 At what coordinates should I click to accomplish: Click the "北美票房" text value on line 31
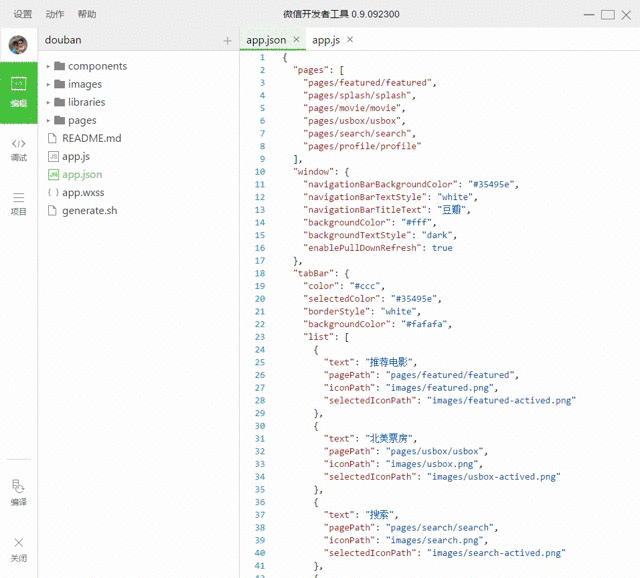pyautogui.click(x=389, y=438)
